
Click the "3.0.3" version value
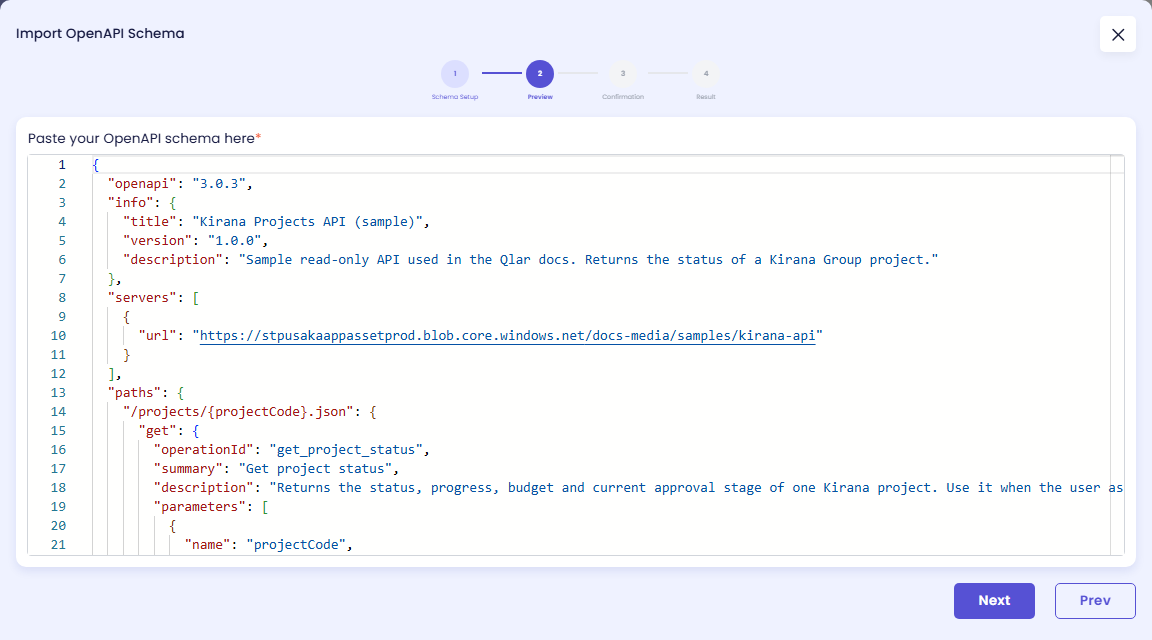pyautogui.click(x=219, y=184)
